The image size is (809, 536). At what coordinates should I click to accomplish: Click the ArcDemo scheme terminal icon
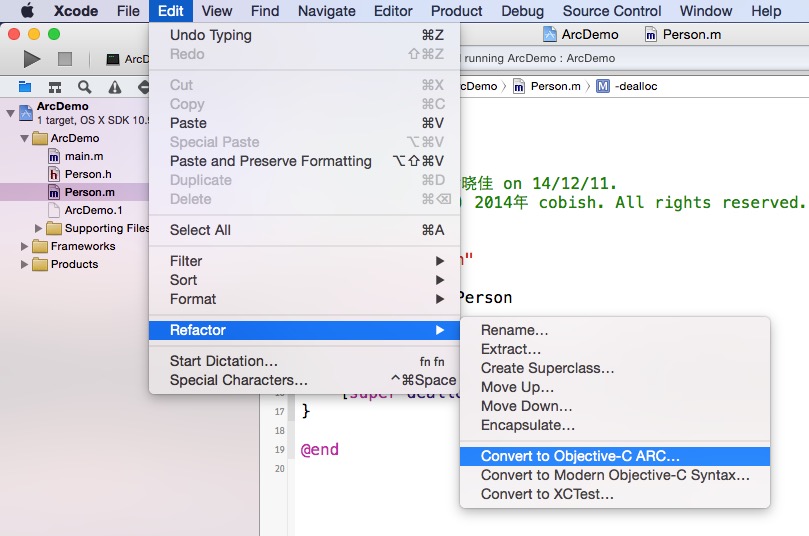[x=112, y=59]
